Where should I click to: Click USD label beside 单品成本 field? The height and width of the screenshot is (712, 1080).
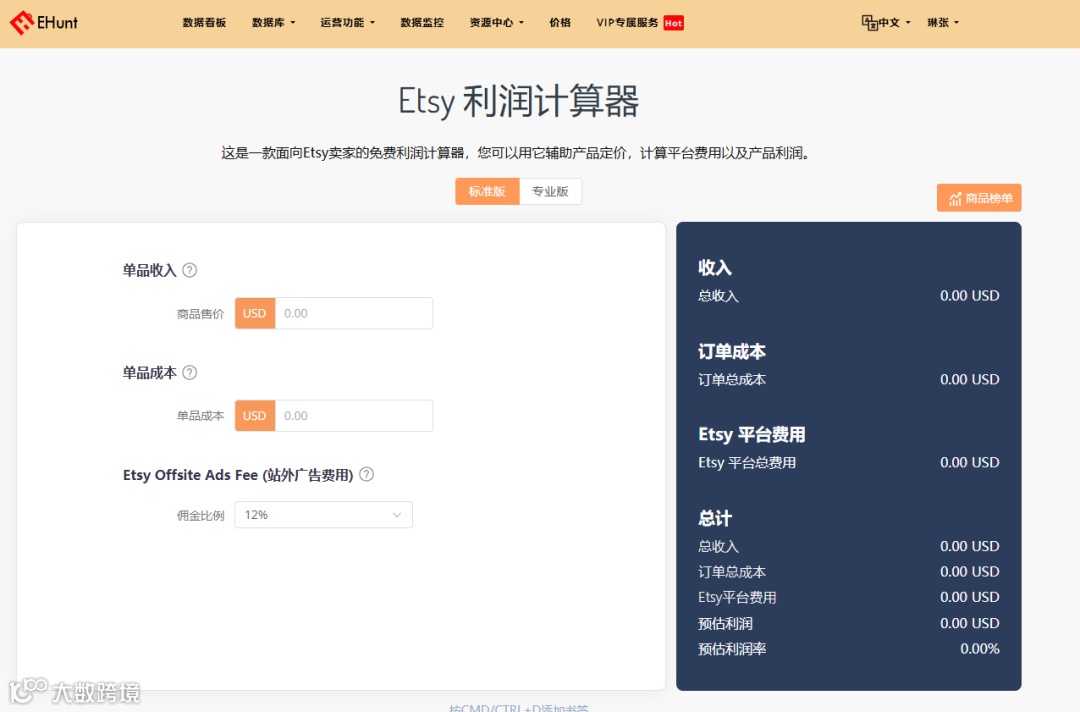[x=255, y=416]
